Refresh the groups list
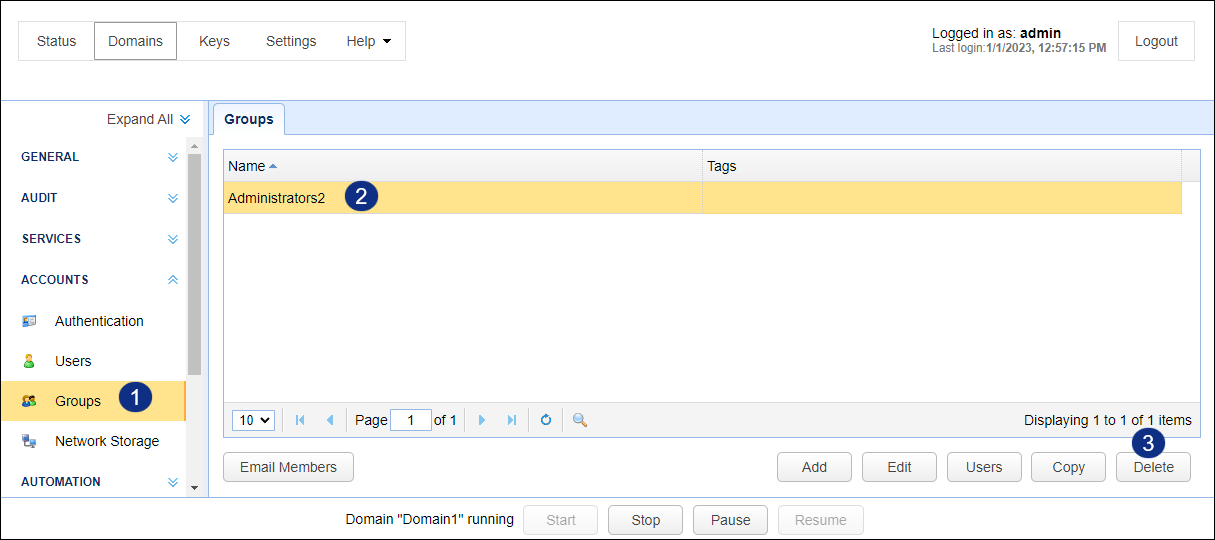This screenshot has height=540, width=1215. (546, 420)
